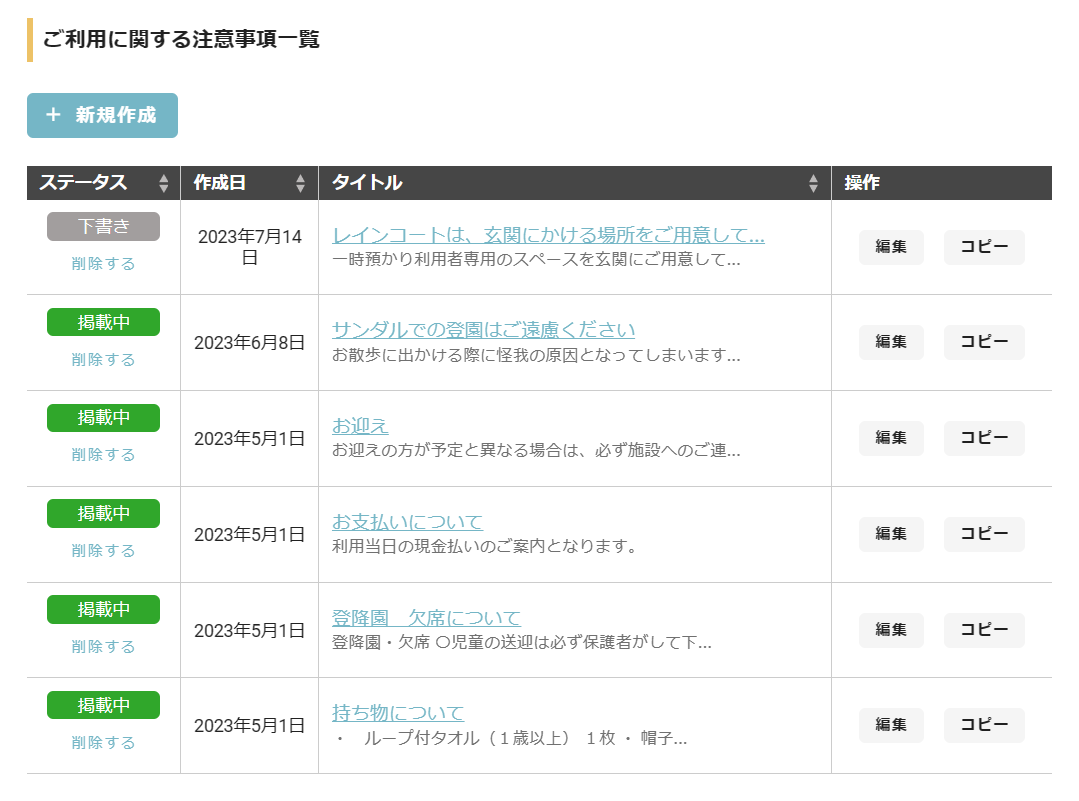Open the お支払いについて notice link
The image size is (1079, 801).
tap(407, 522)
